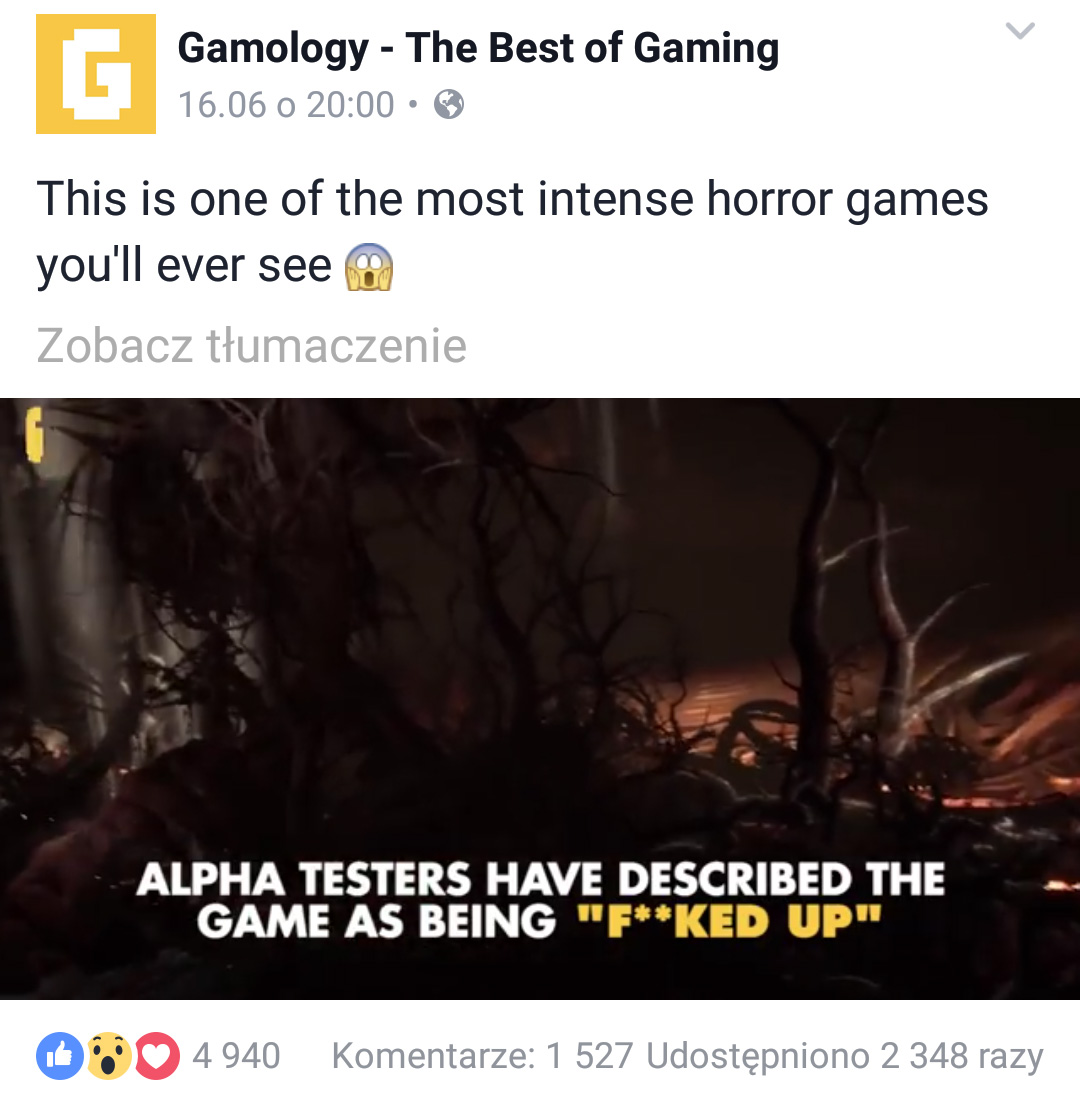Click the red Love heart reaction icon
This screenshot has width=1080, height=1104.
[x=156, y=1055]
